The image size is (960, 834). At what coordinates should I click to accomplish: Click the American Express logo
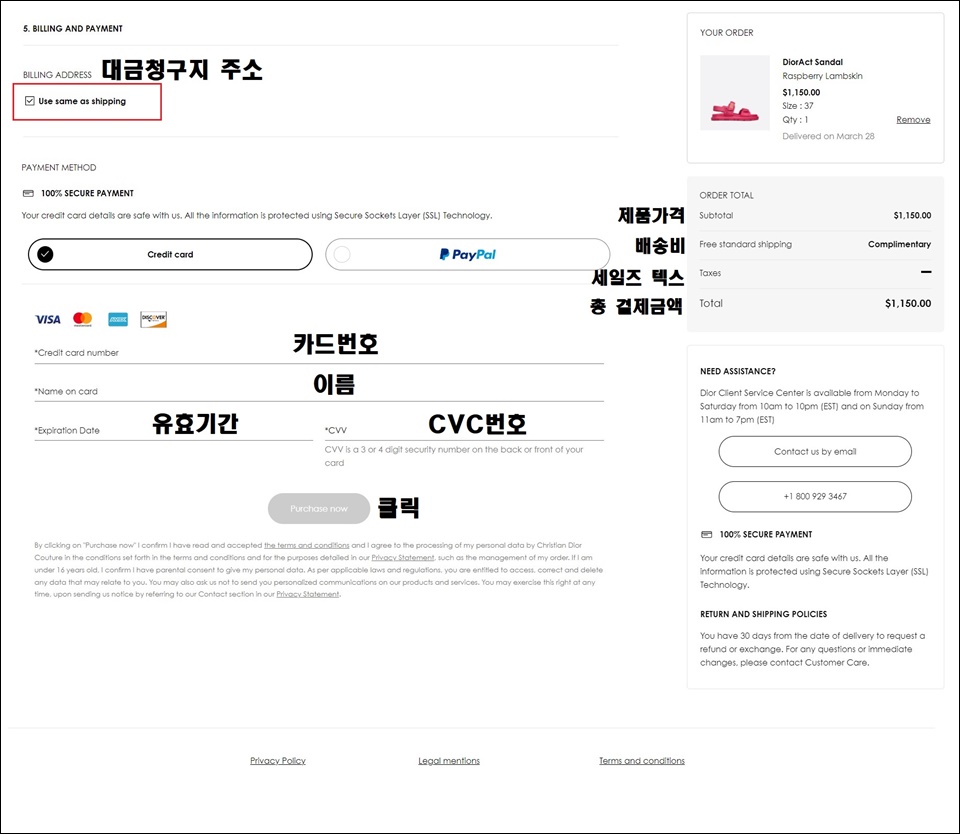(x=118, y=319)
